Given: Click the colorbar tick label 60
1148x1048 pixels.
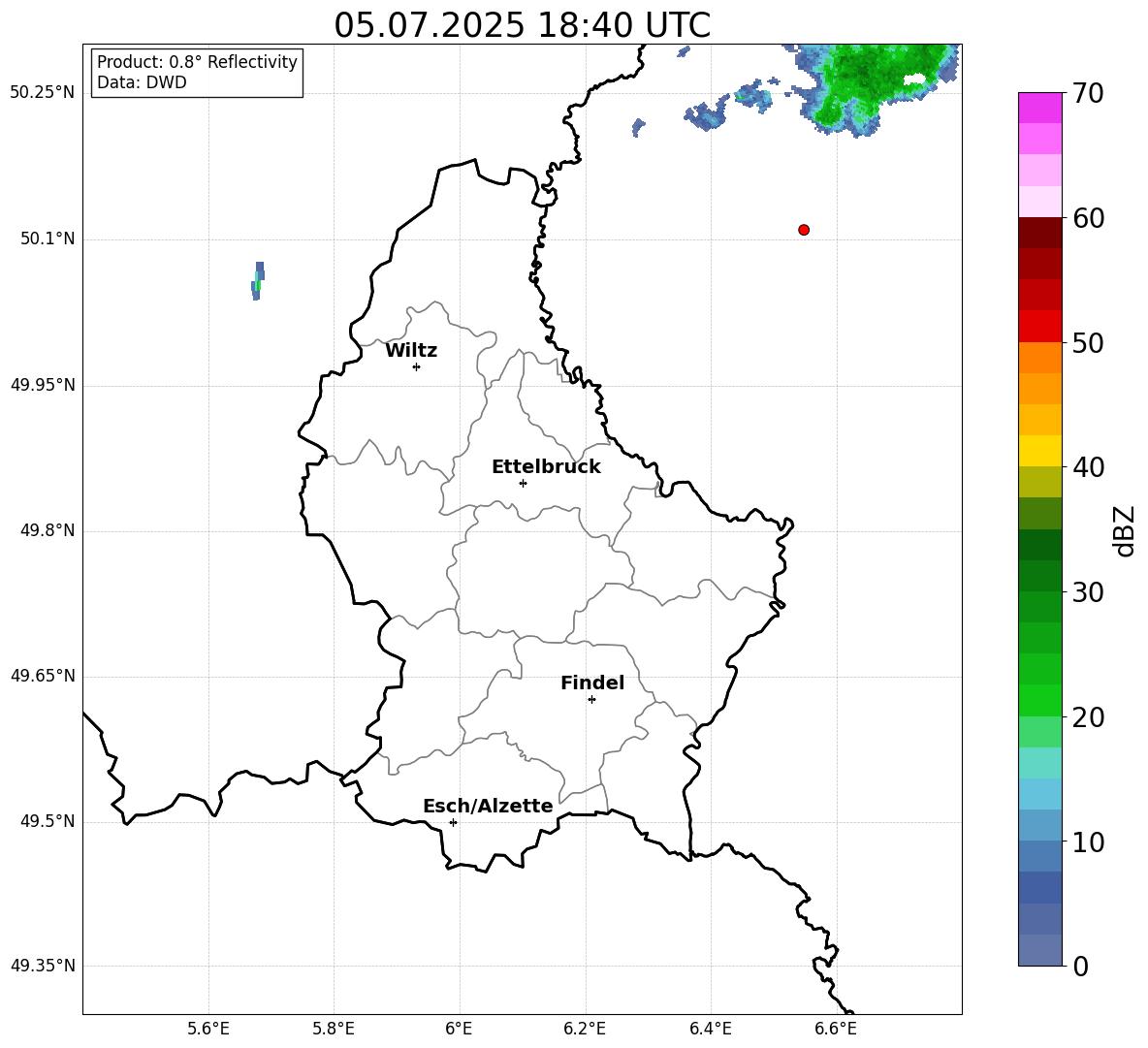Looking at the screenshot, I should click(x=1088, y=218).
